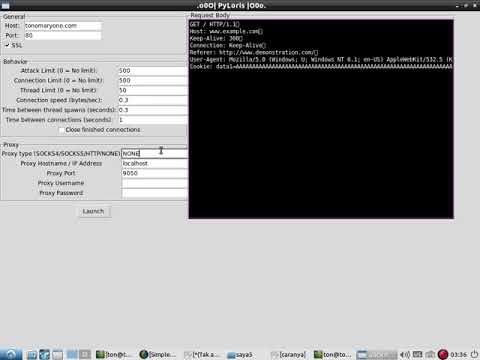The height and width of the screenshot is (360, 480).
Task: Close the PyLoris window
Action: pos(475,5)
